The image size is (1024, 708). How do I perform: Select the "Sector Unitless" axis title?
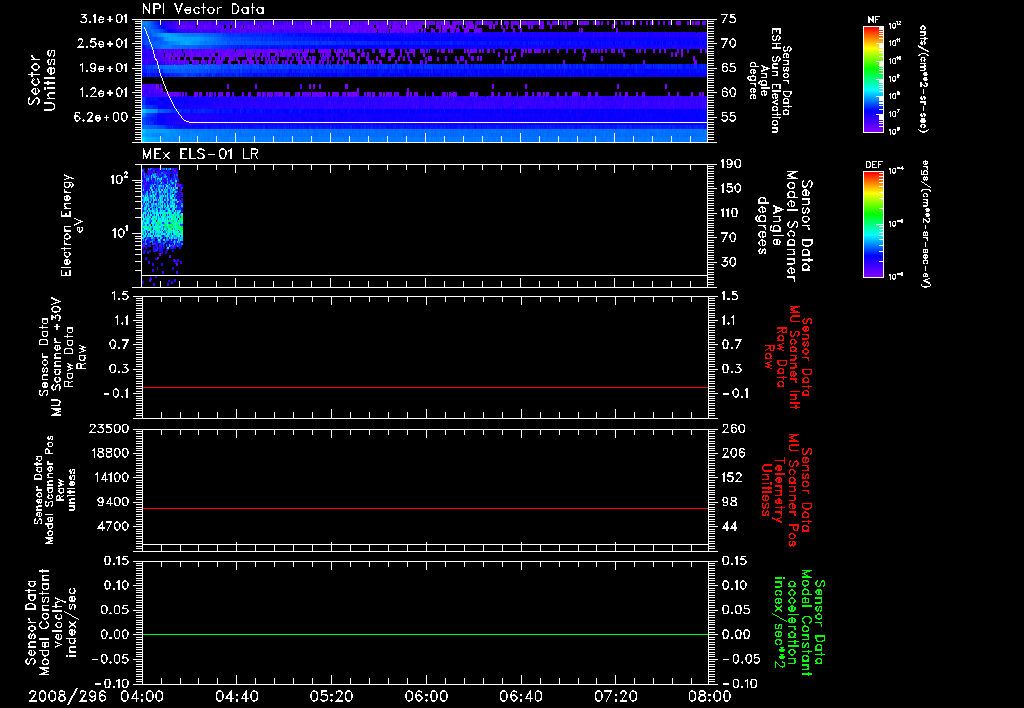pyautogui.click(x=42, y=80)
